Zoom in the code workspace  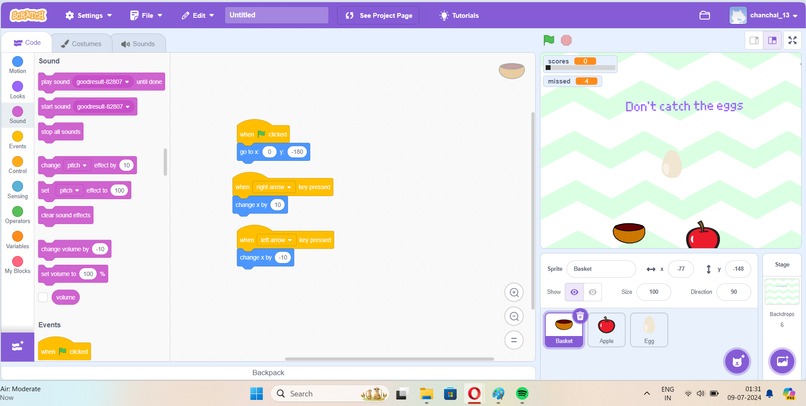514,293
